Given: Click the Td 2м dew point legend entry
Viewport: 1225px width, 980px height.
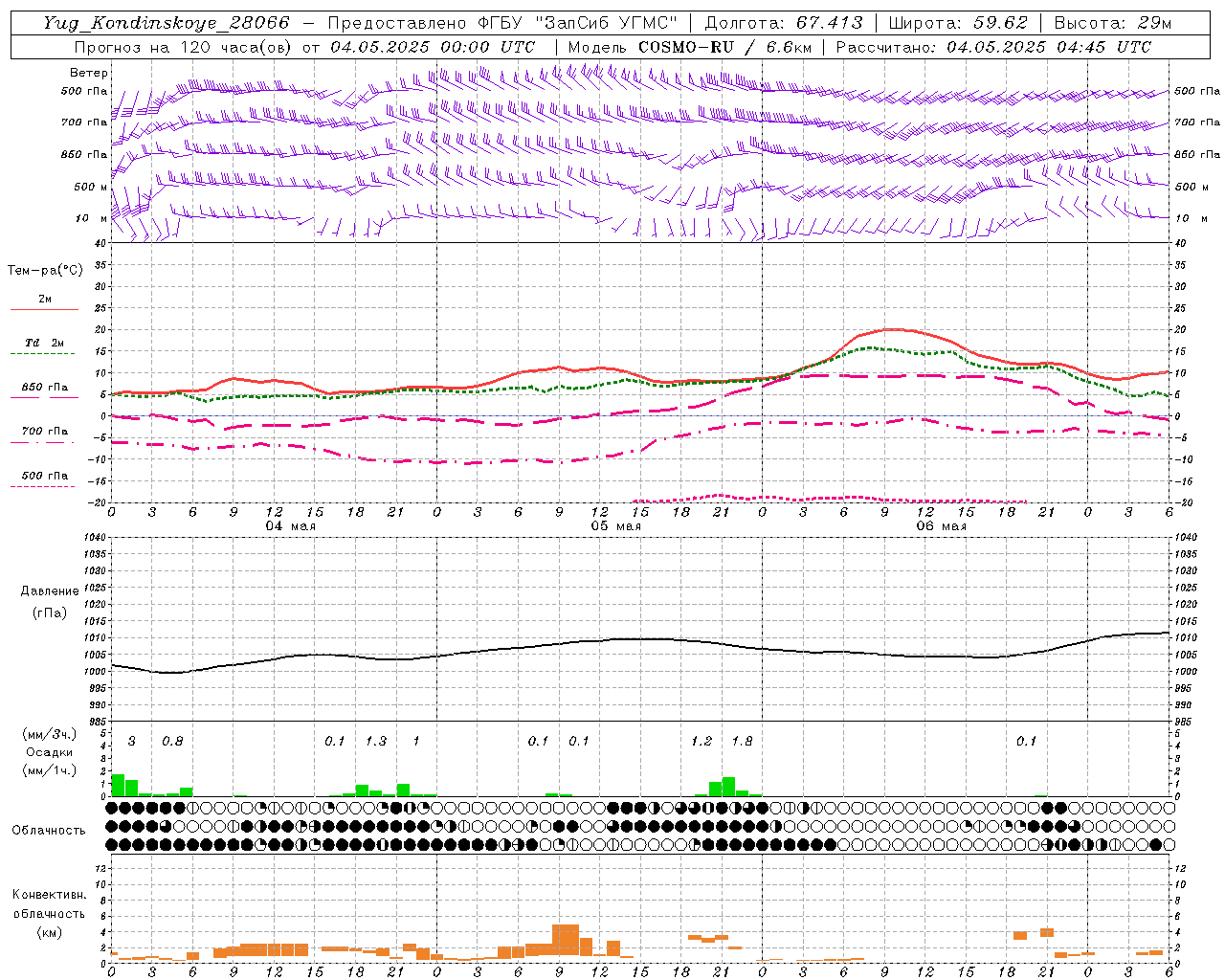Looking at the screenshot, I should click(x=44, y=343).
